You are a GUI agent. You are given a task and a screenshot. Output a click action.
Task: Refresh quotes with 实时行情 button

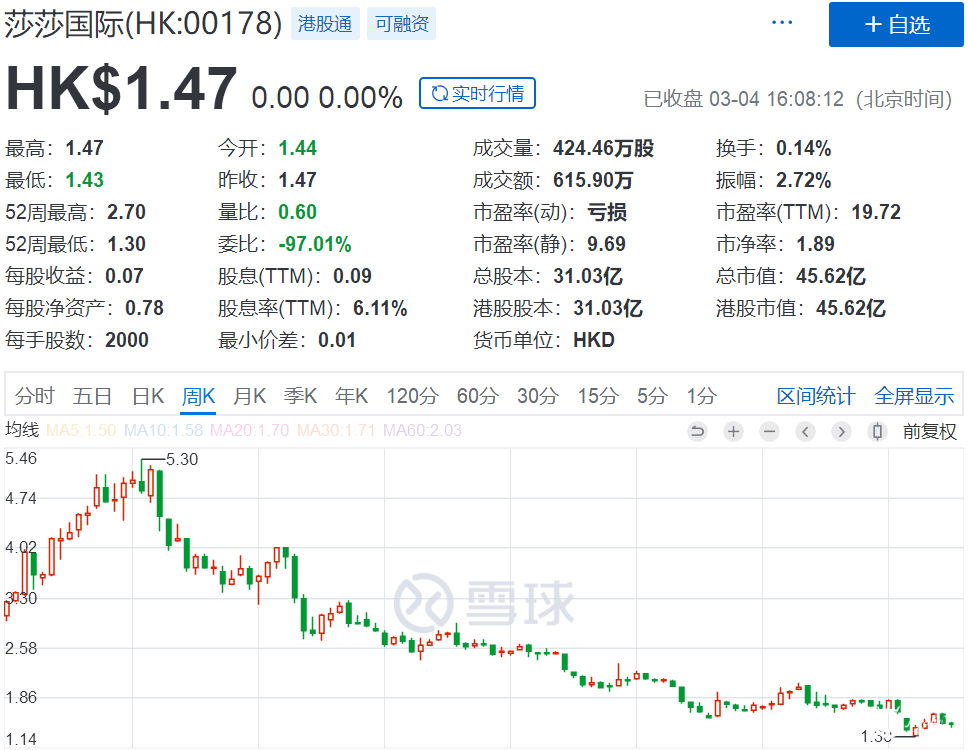(x=478, y=94)
